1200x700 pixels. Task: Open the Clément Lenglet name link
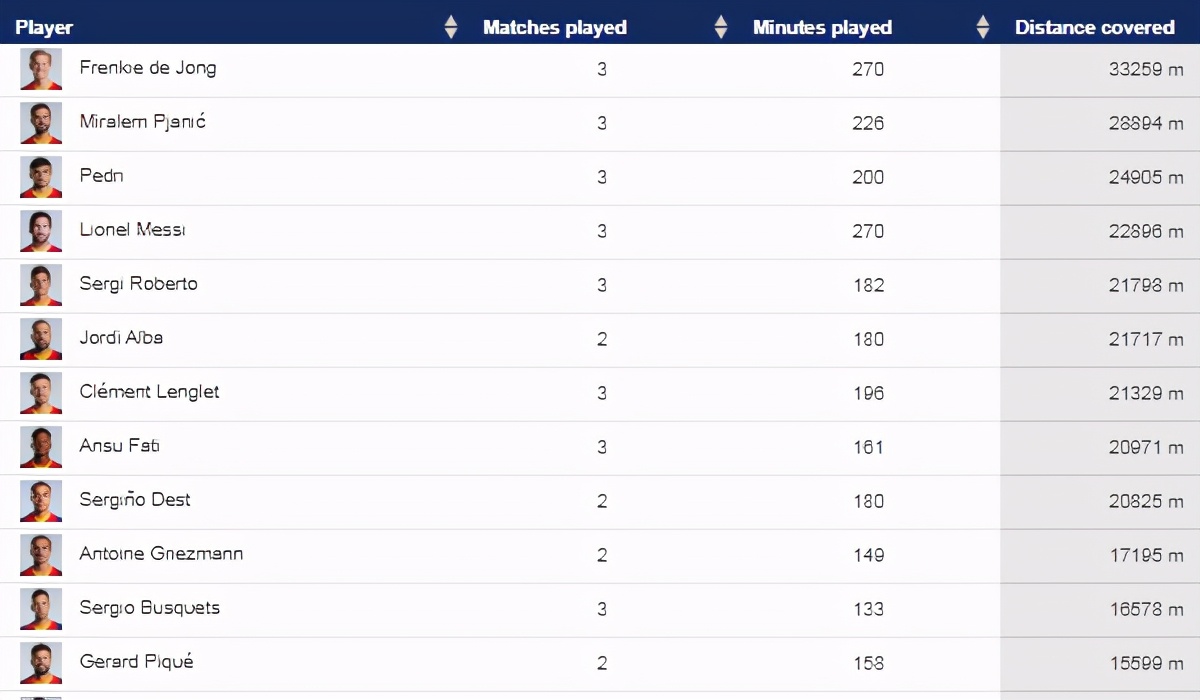[149, 392]
